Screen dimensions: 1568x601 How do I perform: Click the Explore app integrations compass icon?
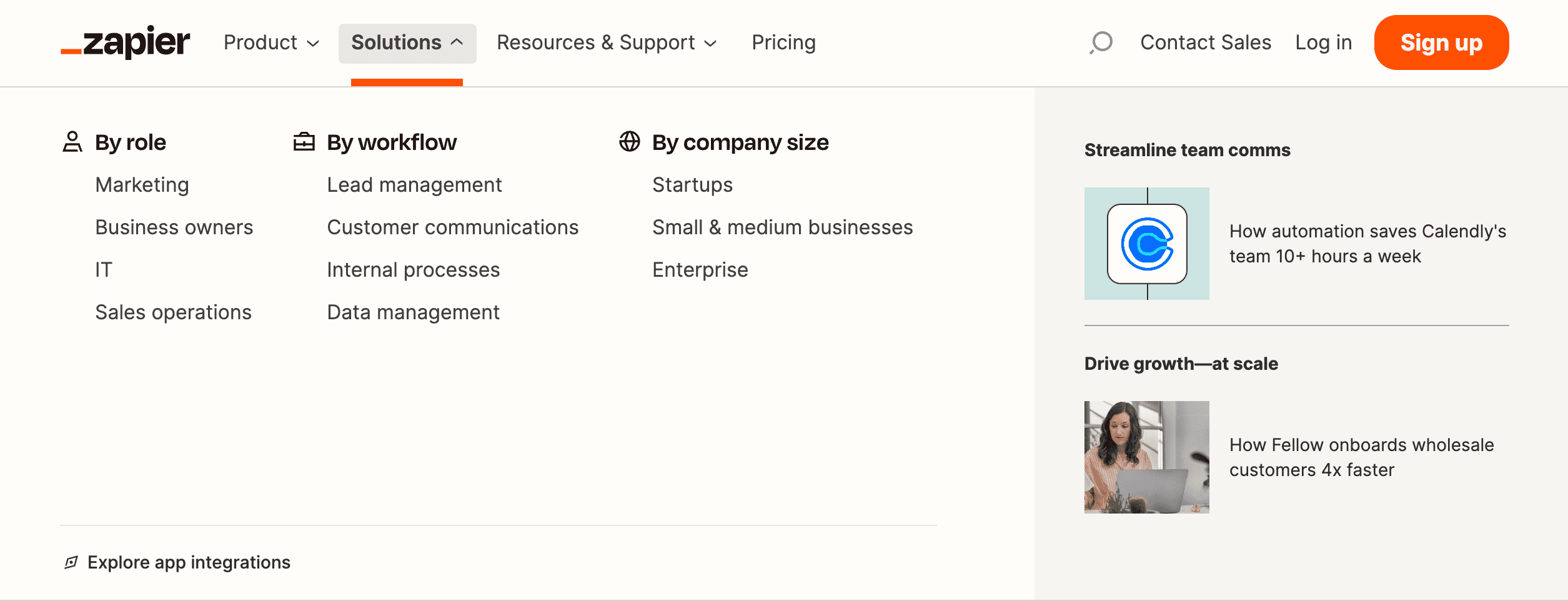71,562
